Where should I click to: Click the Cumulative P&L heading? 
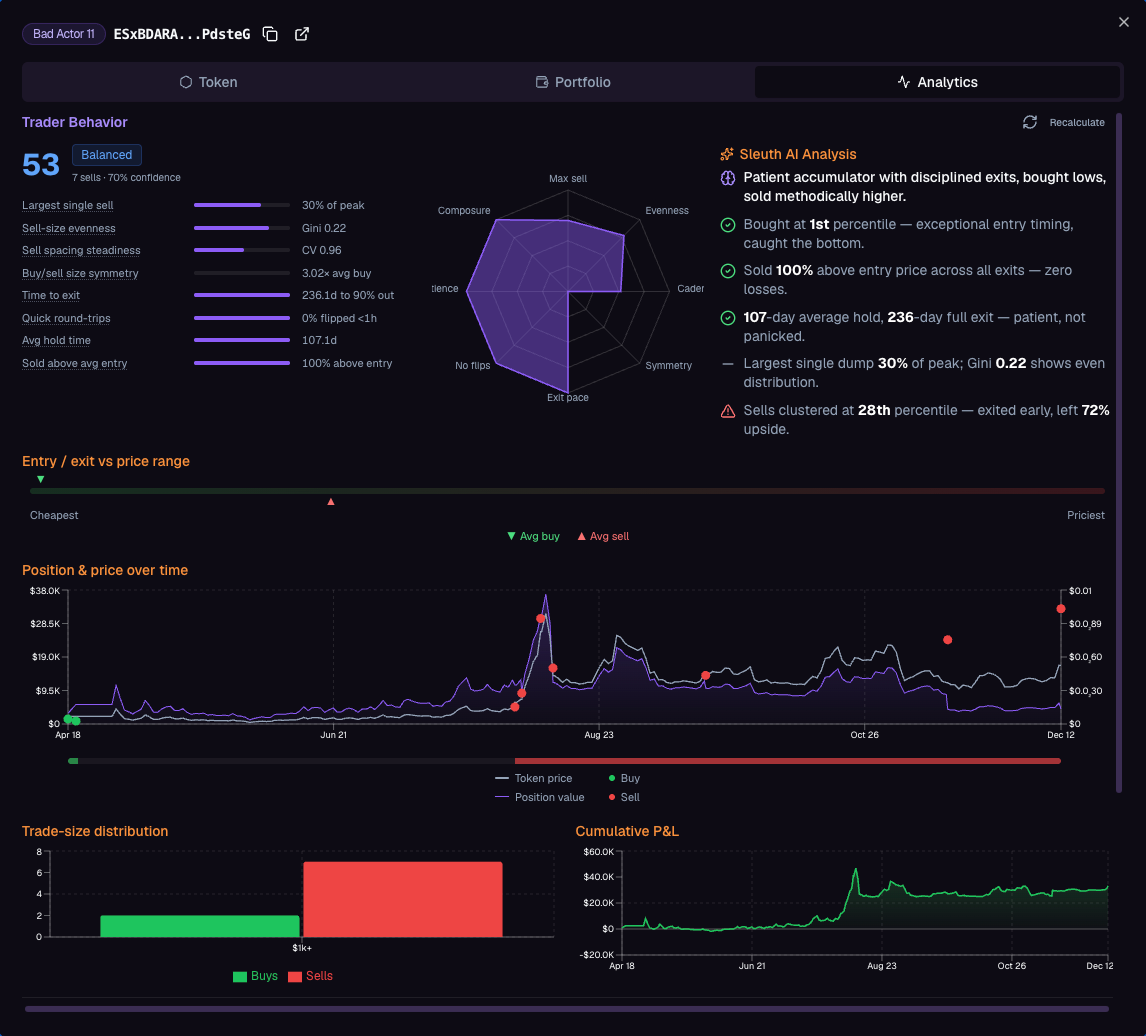pos(627,831)
